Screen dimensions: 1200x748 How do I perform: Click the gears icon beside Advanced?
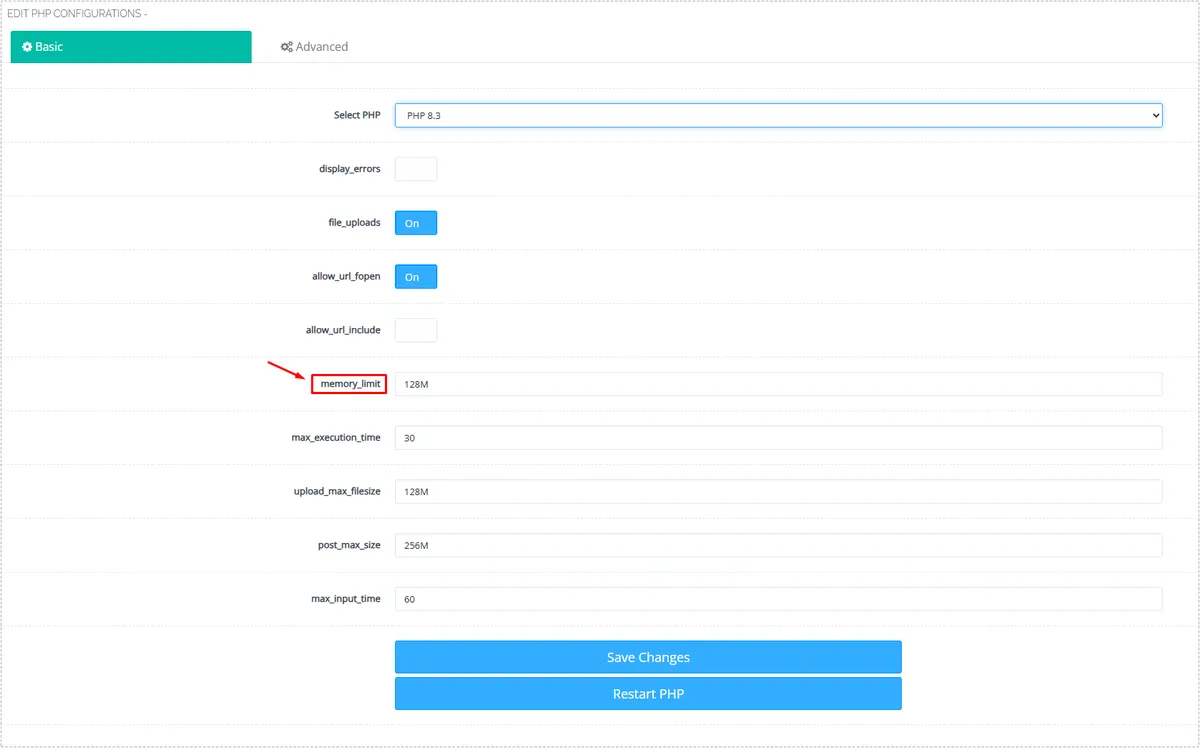(286, 47)
